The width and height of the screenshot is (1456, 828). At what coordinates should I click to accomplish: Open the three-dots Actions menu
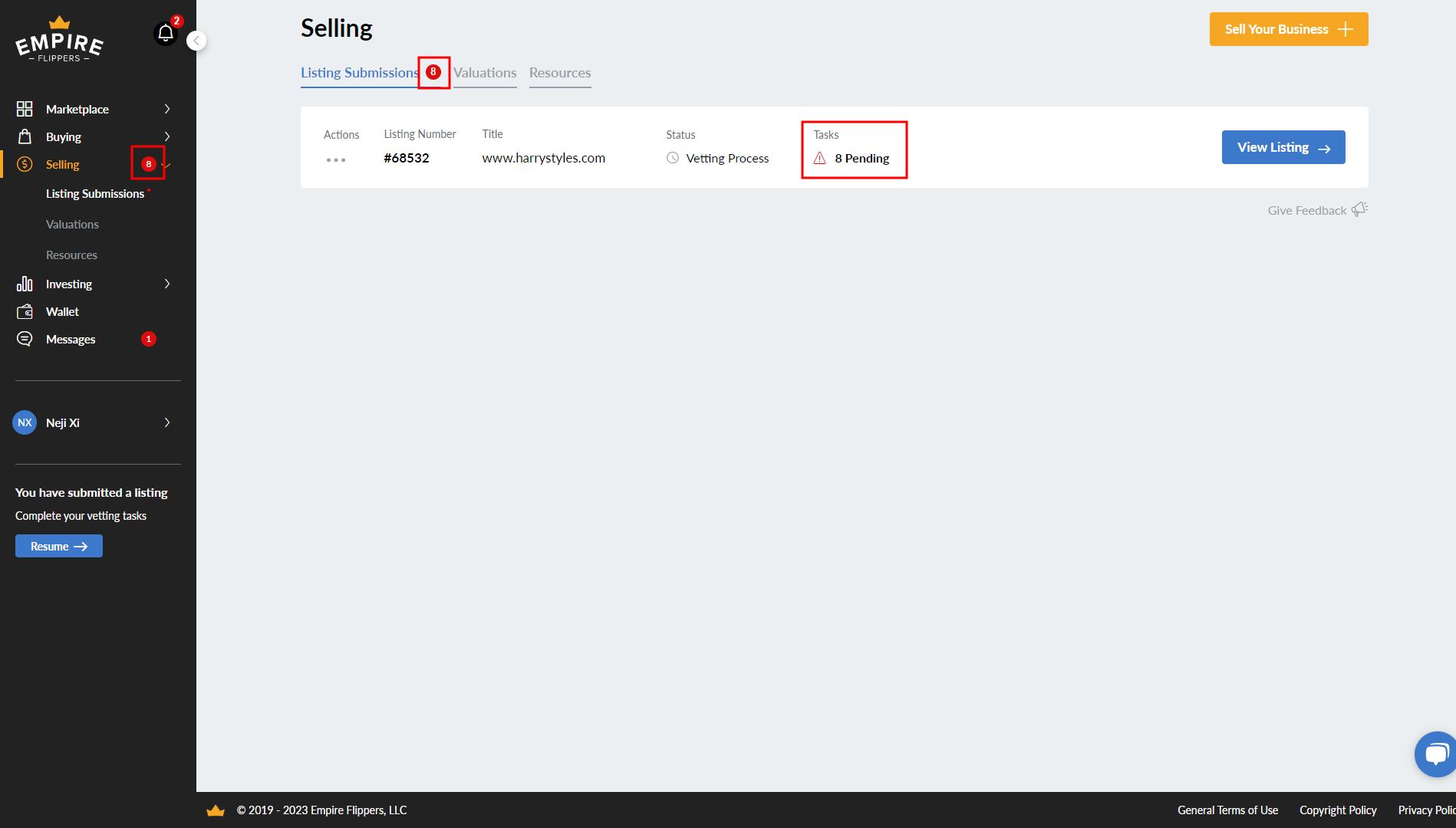tap(336, 159)
